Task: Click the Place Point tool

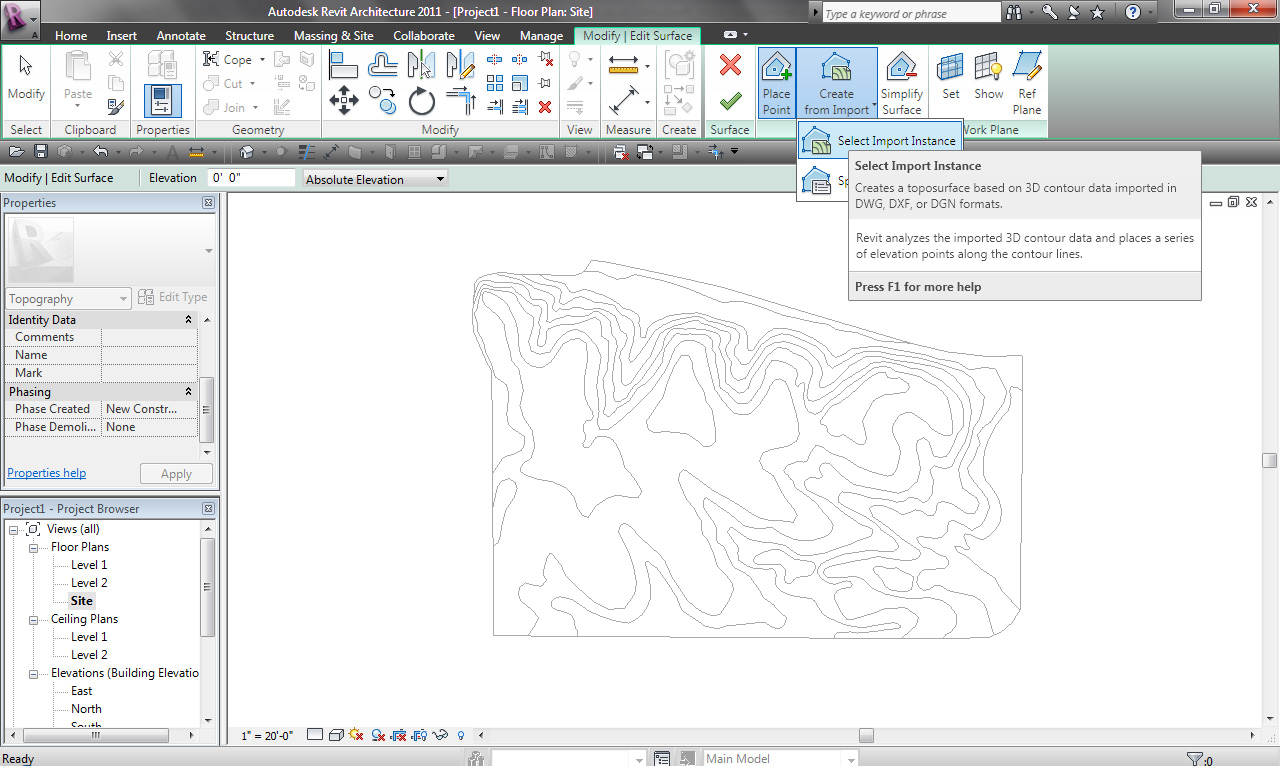Action: coord(776,80)
